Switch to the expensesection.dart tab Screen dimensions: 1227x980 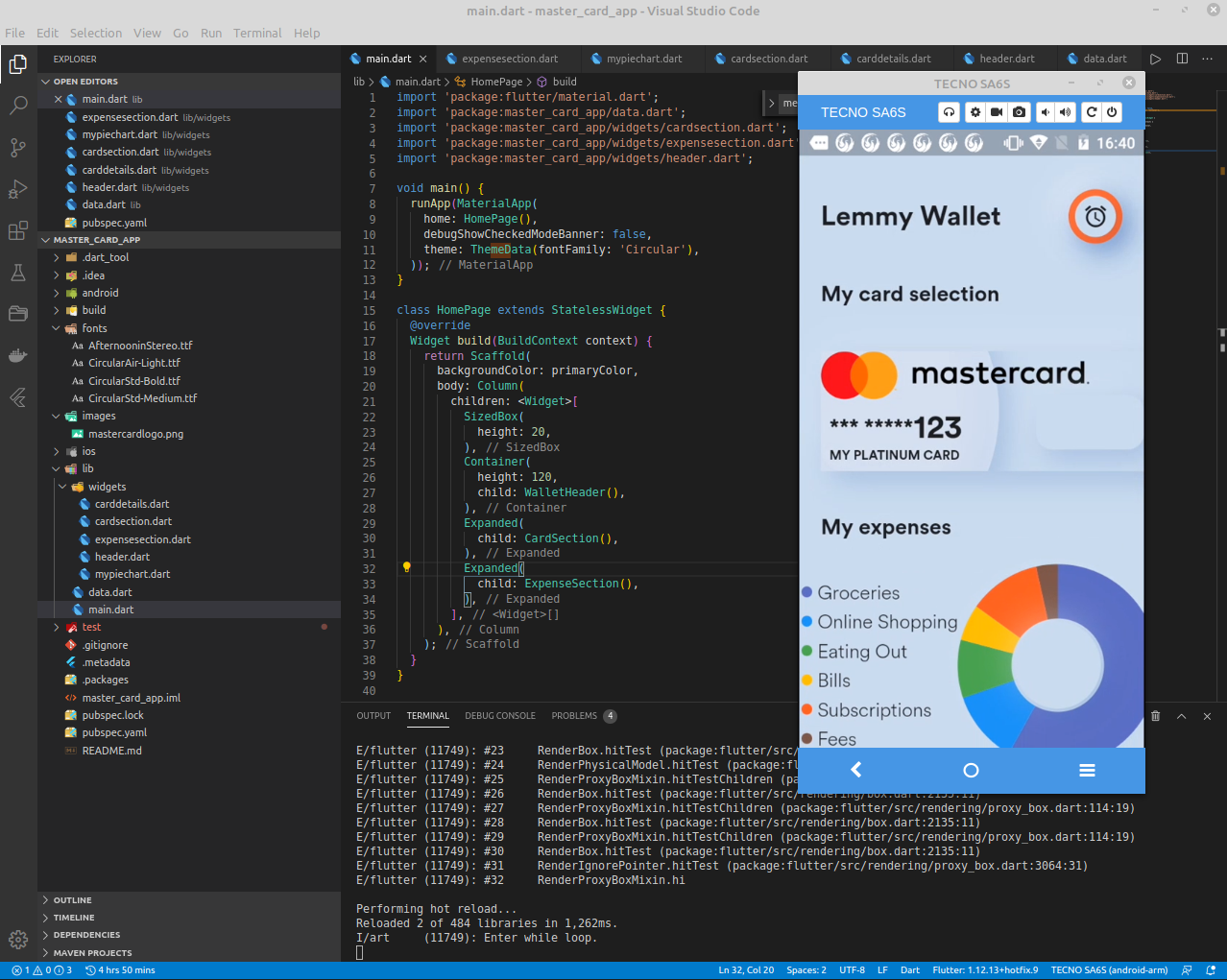coord(510,59)
